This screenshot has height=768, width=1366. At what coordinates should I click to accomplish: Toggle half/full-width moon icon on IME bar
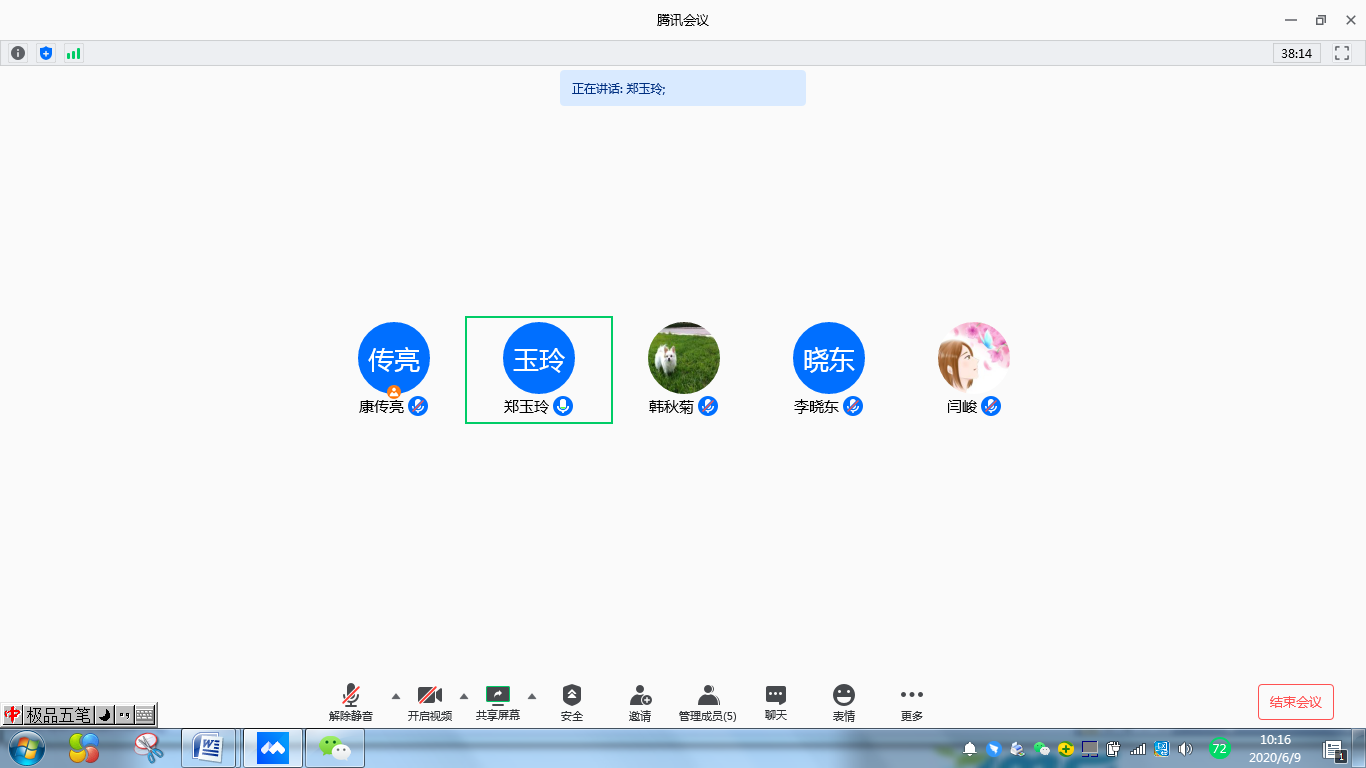pyautogui.click(x=104, y=715)
